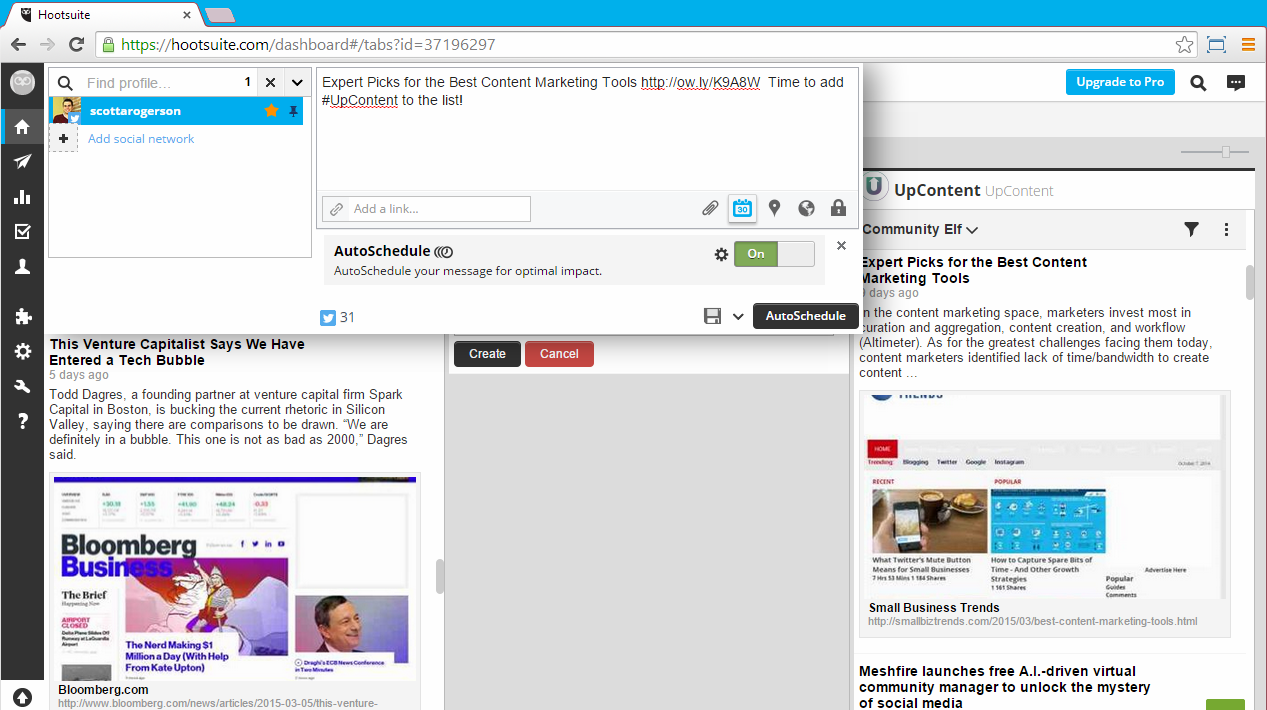Screen dimensions: 1267x710
Task: Turn off the AutoSchedule On switch
Action: pyautogui.click(x=774, y=254)
